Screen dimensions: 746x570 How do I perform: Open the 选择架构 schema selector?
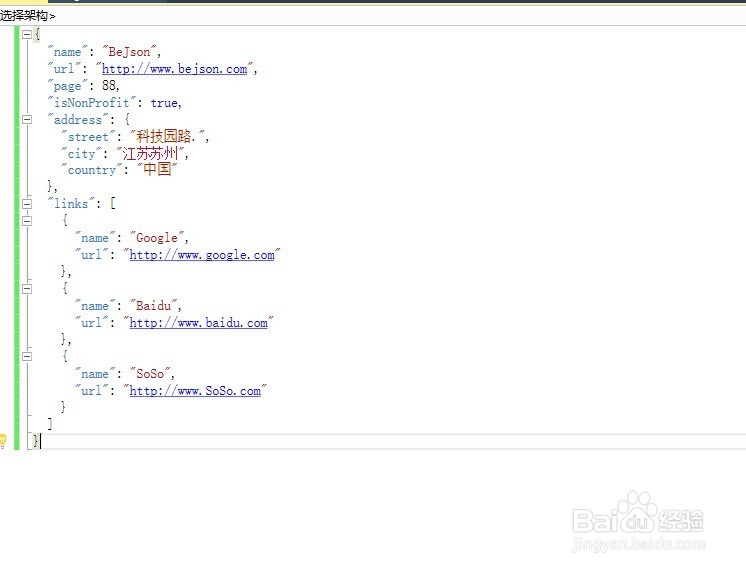click(28, 16)
